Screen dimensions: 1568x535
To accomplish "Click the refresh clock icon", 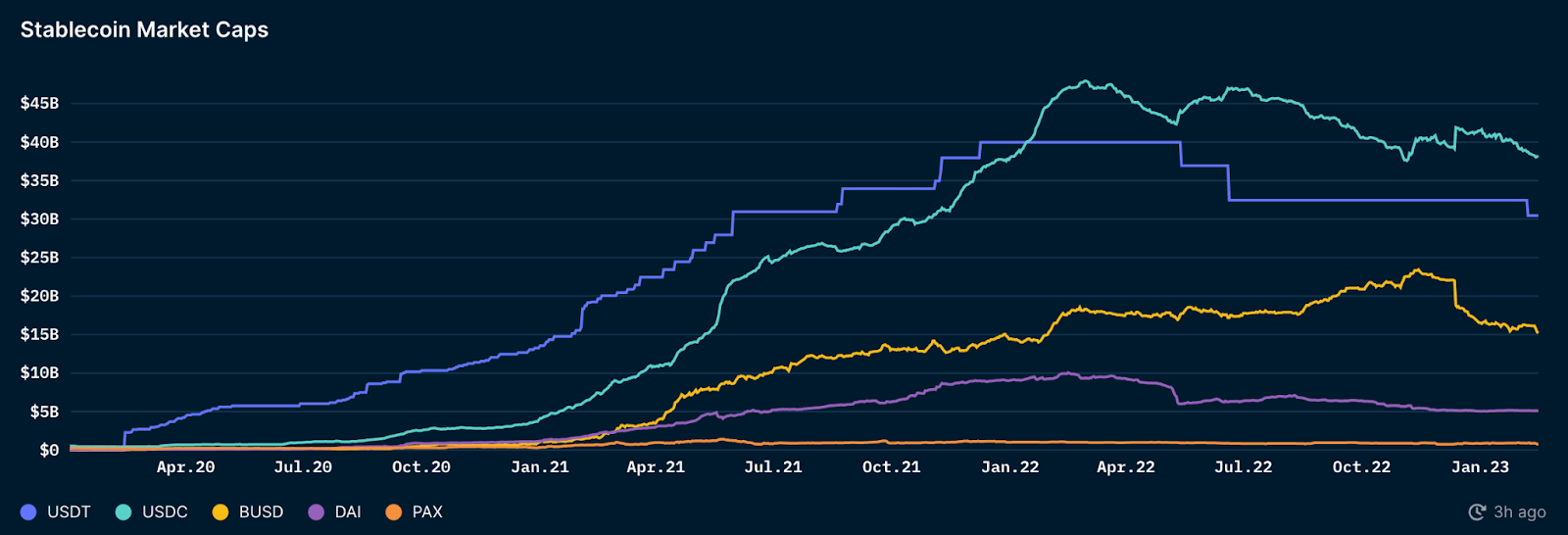I will [x=1477, y=512].
